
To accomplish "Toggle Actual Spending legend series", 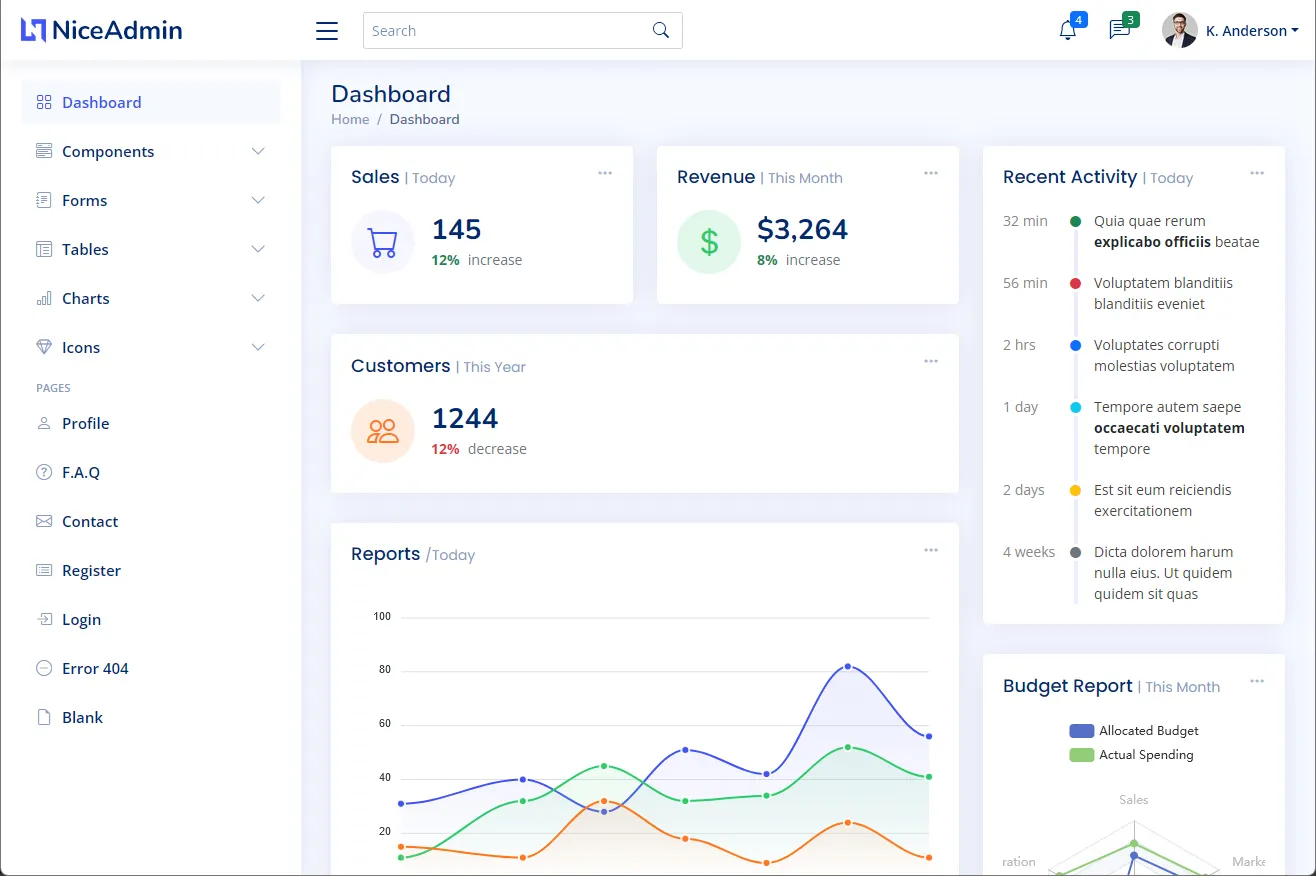I will coord(1131,755).
